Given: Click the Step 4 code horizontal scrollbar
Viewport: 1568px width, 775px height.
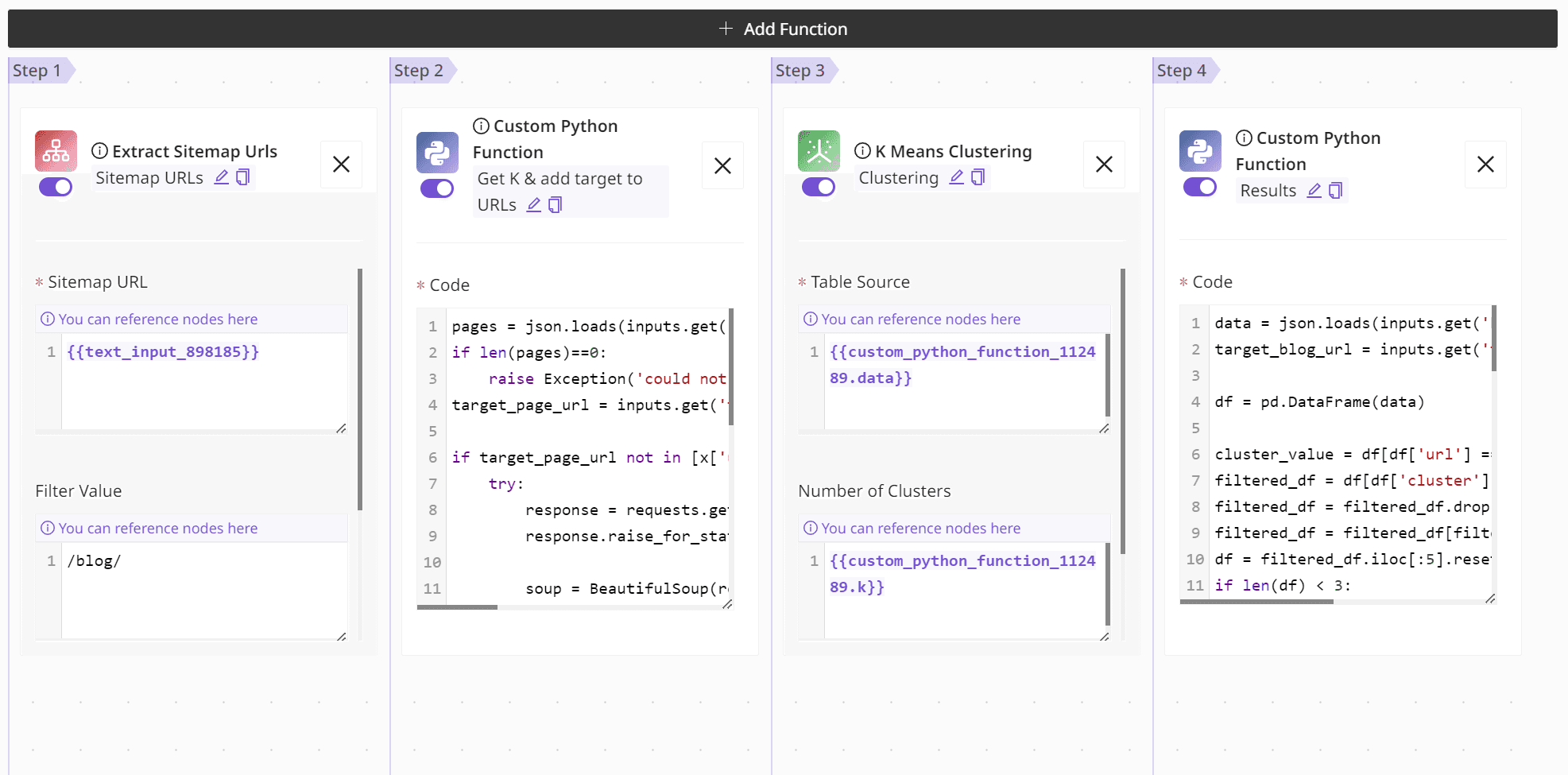Looking at the screenshot, I should (1256, 602).
